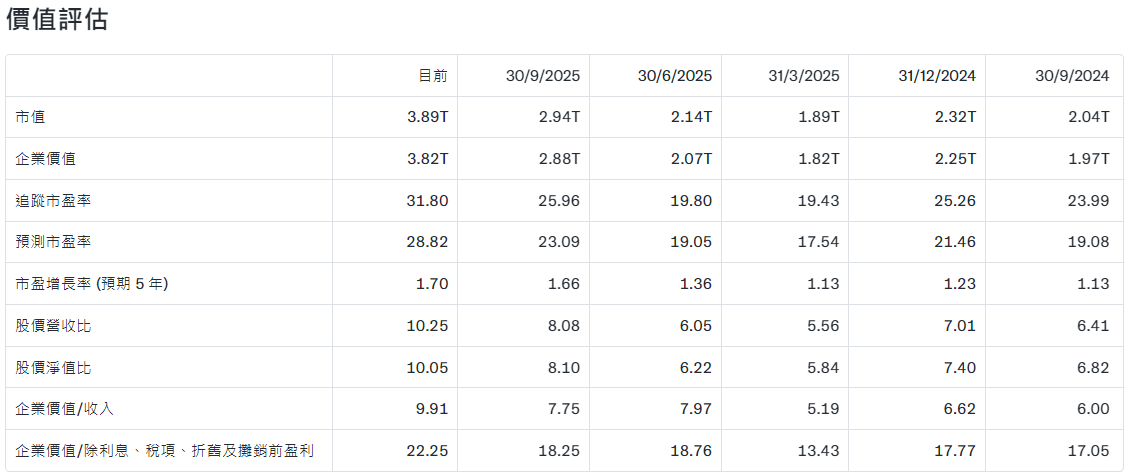Select the 31/3/2025 column header
Screen dimensions: 1131x476
tap(804, 76)
